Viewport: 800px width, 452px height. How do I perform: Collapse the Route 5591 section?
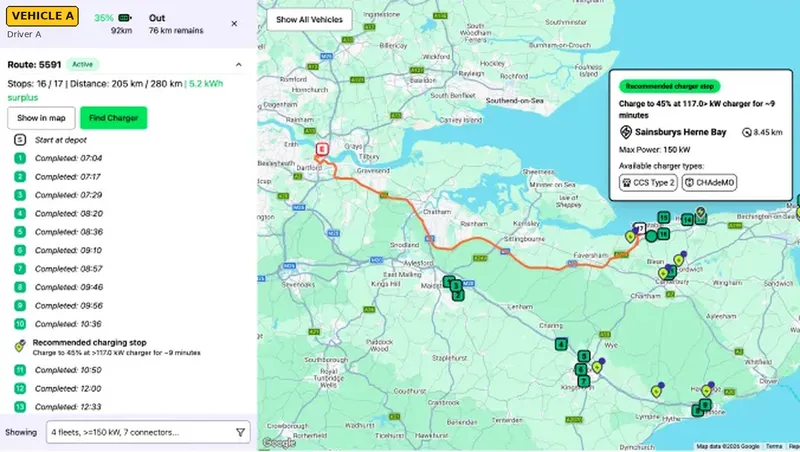pos(238,65)
